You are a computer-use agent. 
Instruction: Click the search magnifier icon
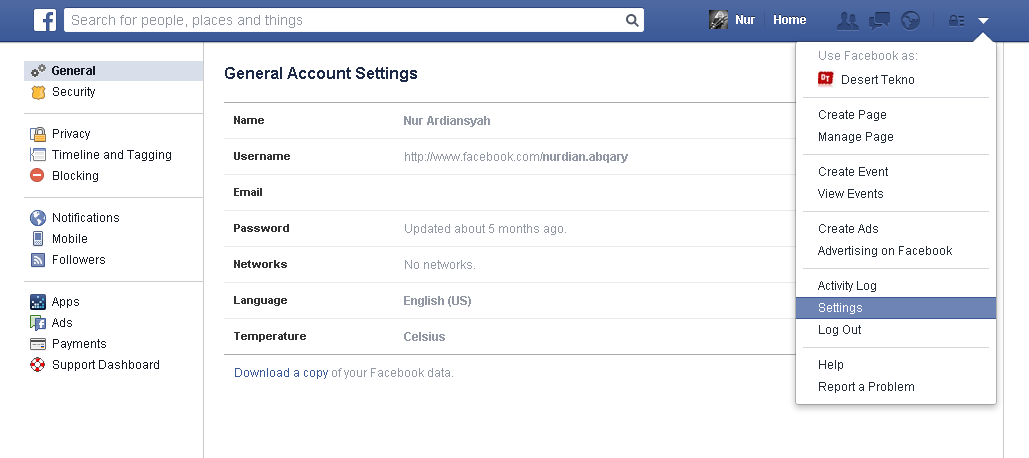coord(632,20)
